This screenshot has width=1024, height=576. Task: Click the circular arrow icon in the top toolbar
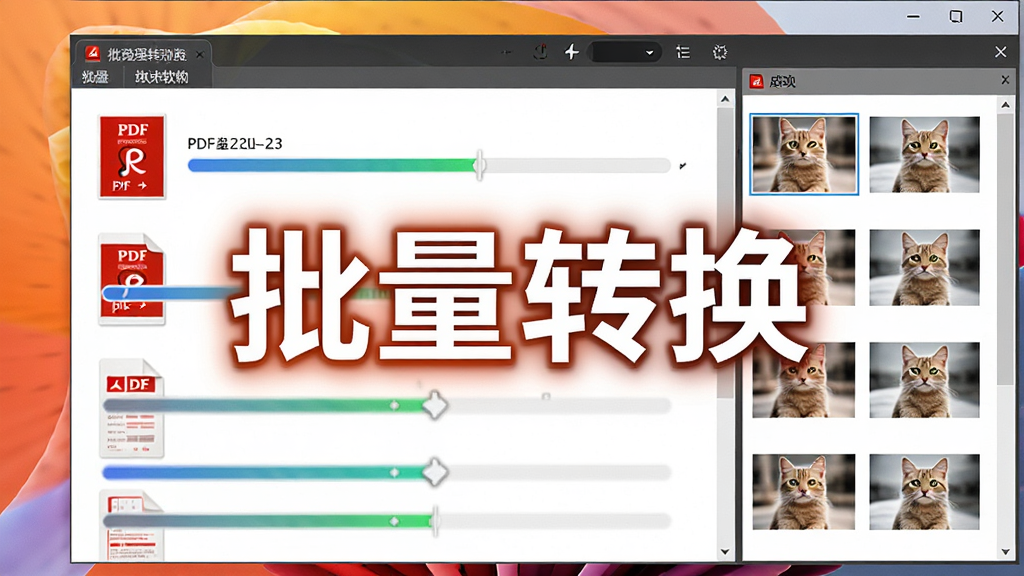click(540, 52)
